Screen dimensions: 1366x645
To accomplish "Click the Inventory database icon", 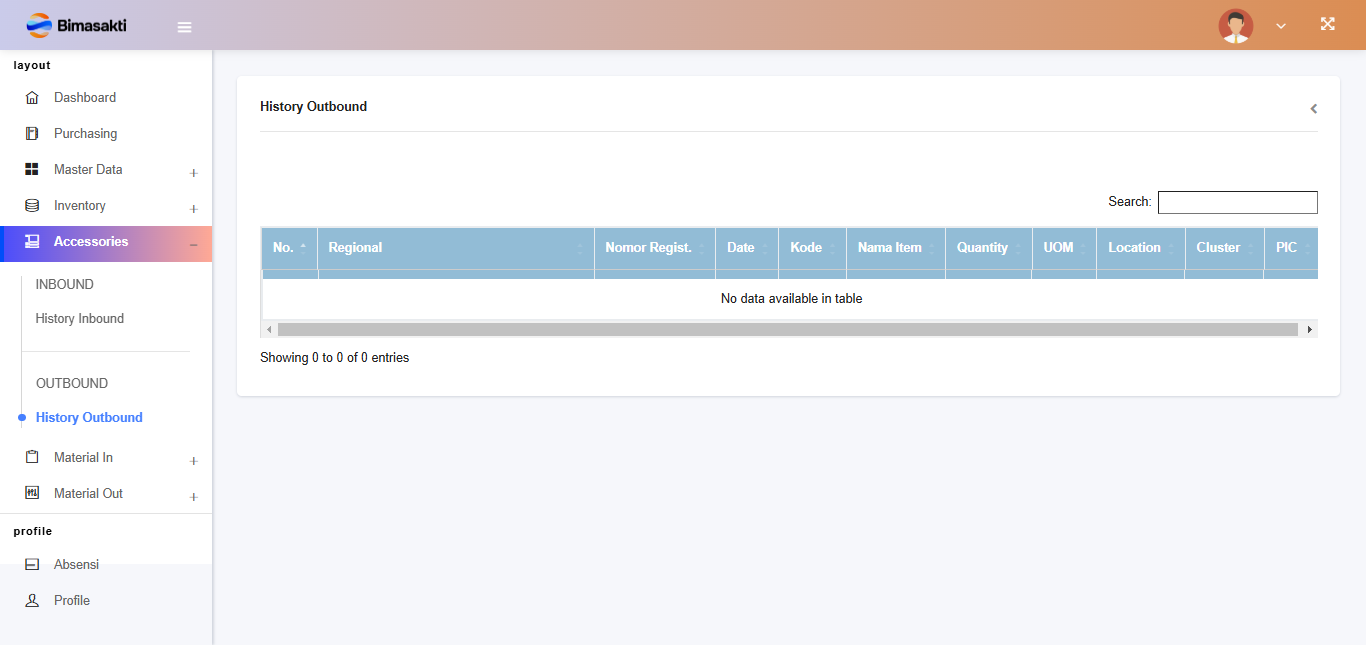I will 32,206.
